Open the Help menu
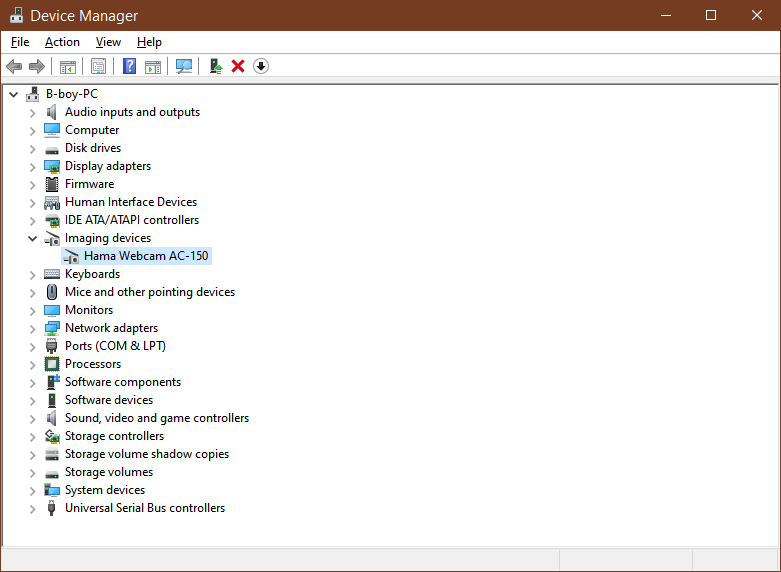This screenshot has height=572, width=781. [x=149, y=42]
